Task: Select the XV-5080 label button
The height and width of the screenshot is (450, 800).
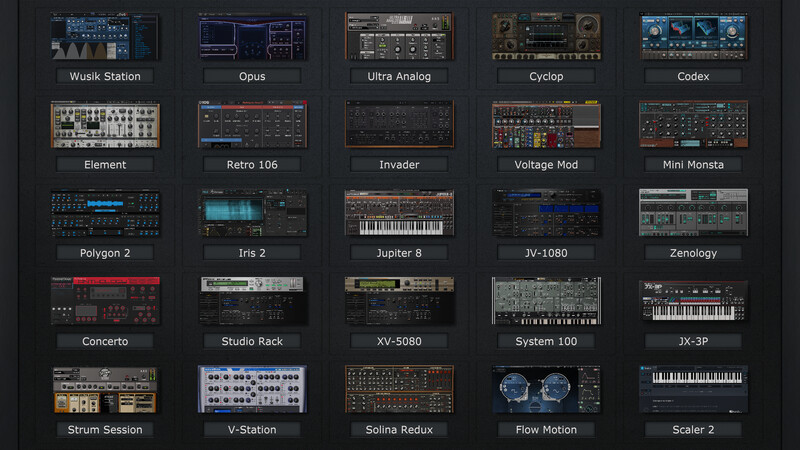Action: click(x=399, y=341)
